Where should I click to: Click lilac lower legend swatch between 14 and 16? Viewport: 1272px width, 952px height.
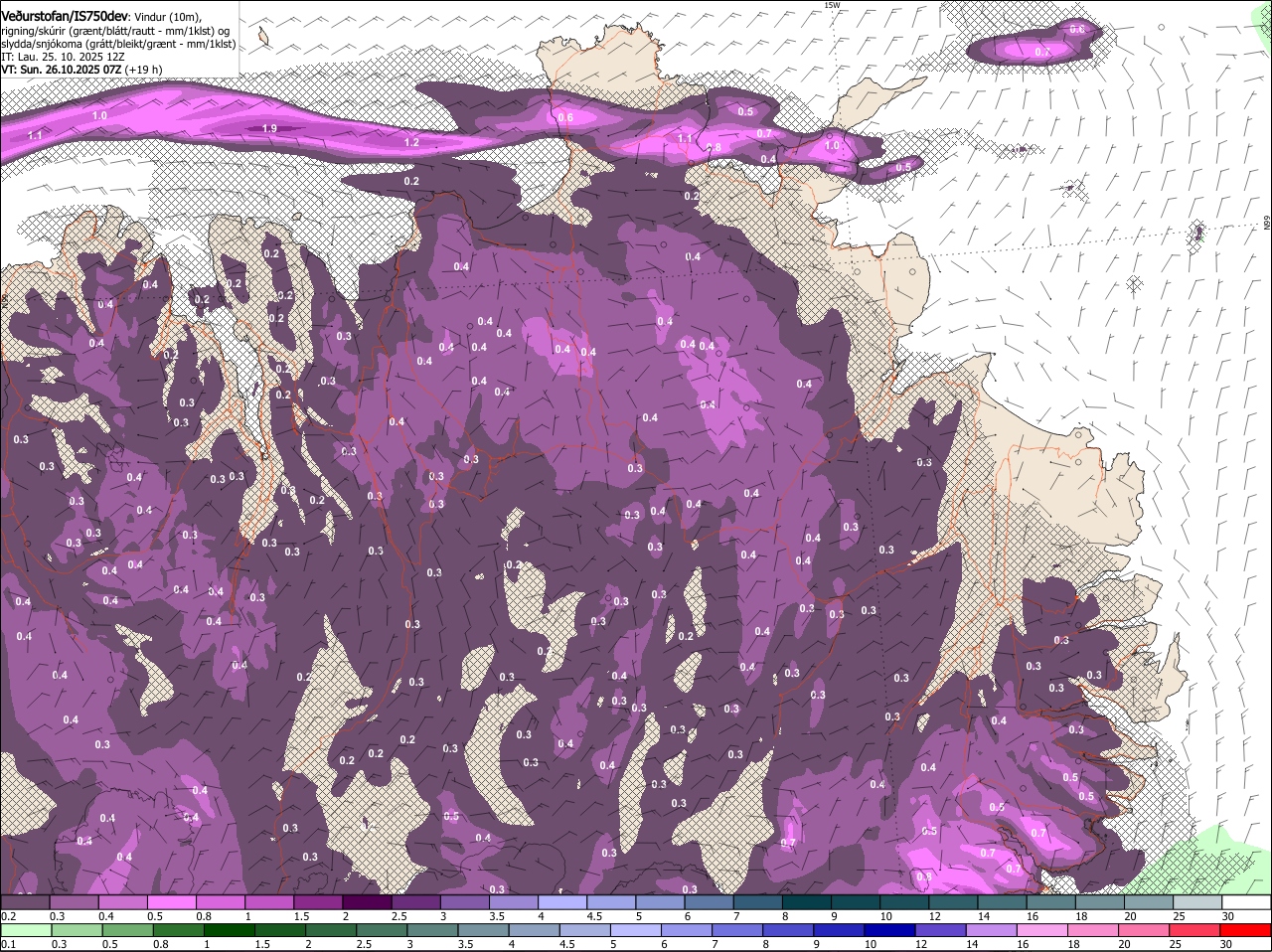point(992,930)
